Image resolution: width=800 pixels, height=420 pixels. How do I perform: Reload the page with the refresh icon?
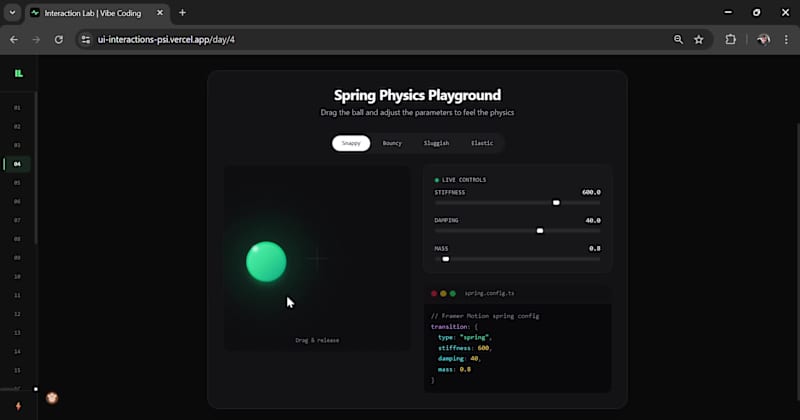click(59, 39)
